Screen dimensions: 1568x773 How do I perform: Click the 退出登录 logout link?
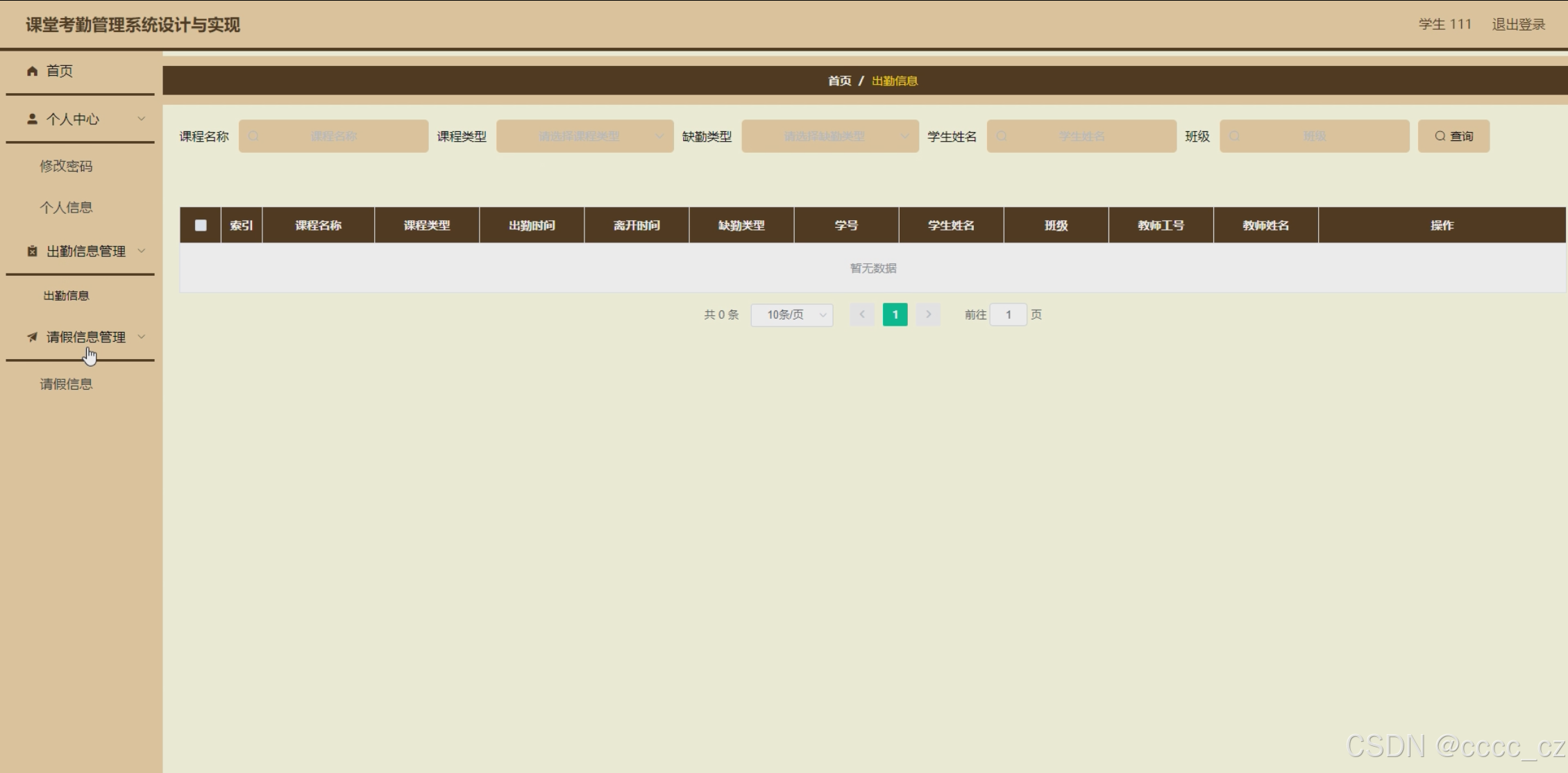(x=1518, y=24)
